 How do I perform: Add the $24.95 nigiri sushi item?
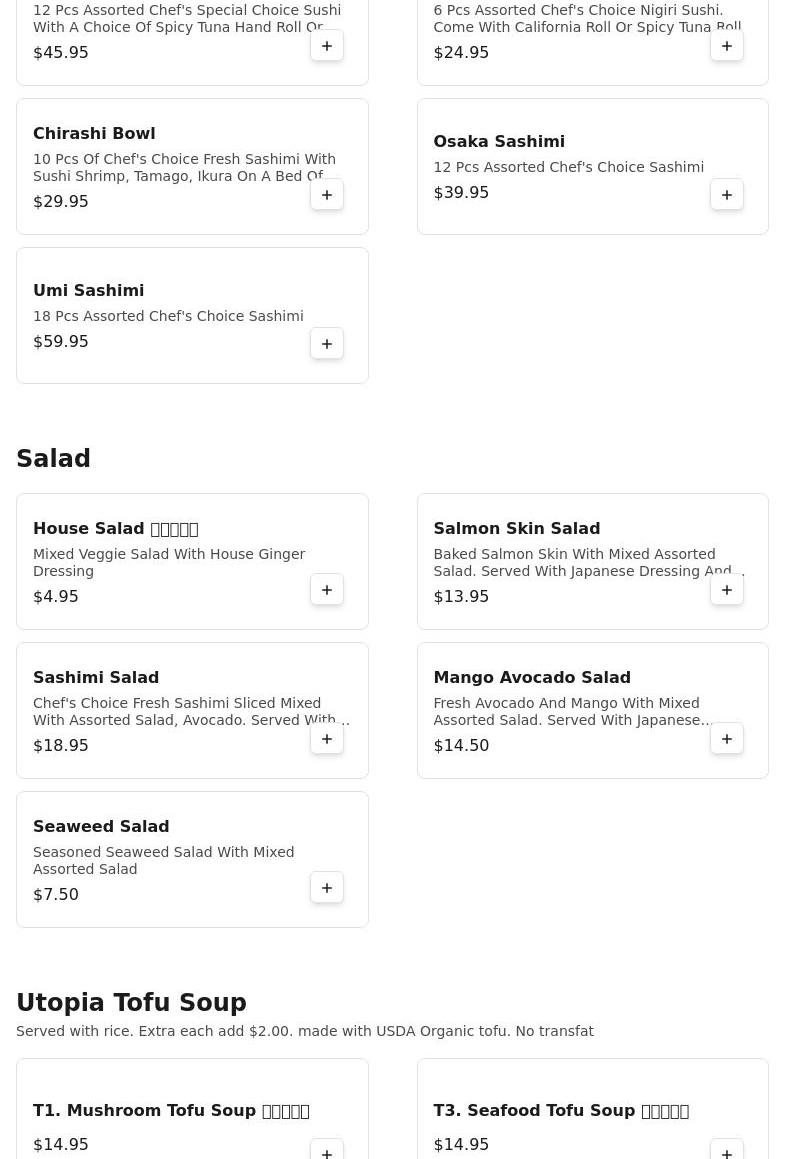click(727, 46)
